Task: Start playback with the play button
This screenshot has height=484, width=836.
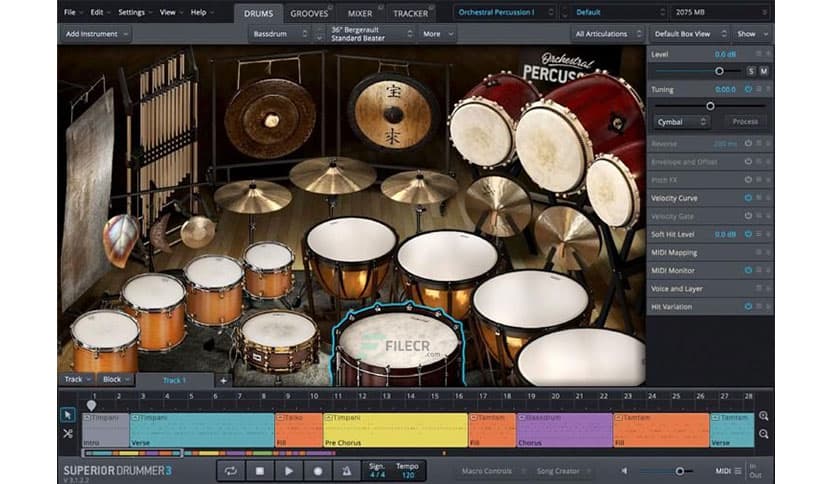Action: (288, 471)
